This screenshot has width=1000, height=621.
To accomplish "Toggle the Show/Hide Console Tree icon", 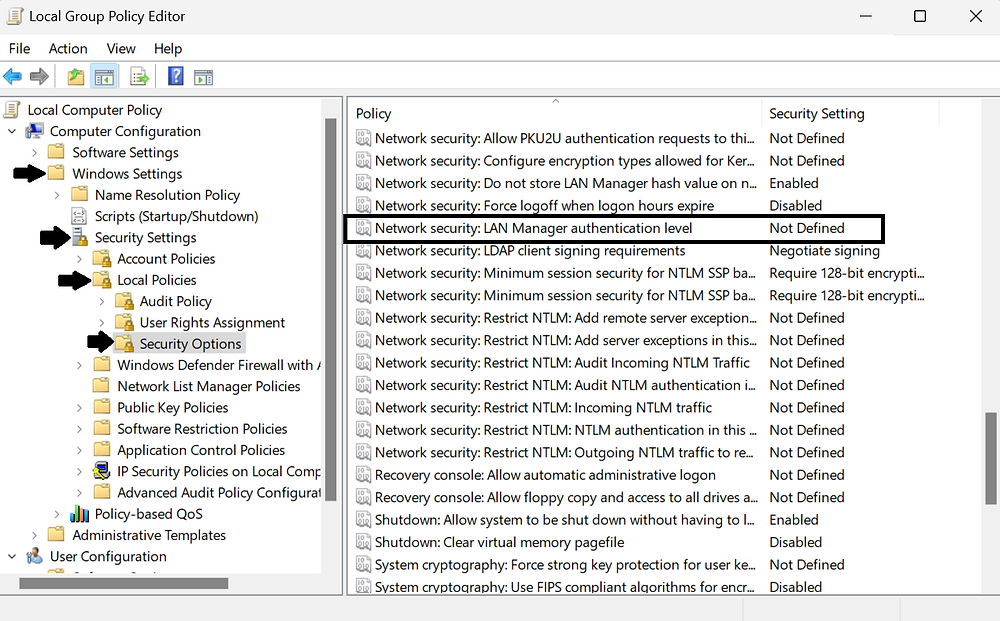I will pos(105,76).
